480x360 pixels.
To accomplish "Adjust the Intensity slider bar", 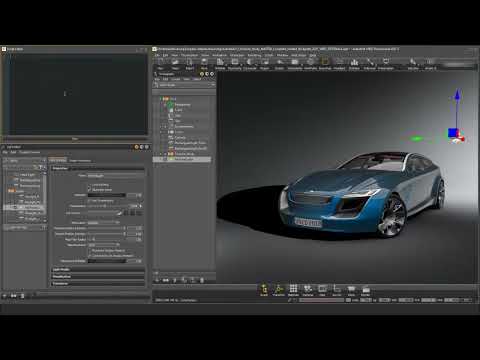I will pyautogui.click(x=107, y=195).
